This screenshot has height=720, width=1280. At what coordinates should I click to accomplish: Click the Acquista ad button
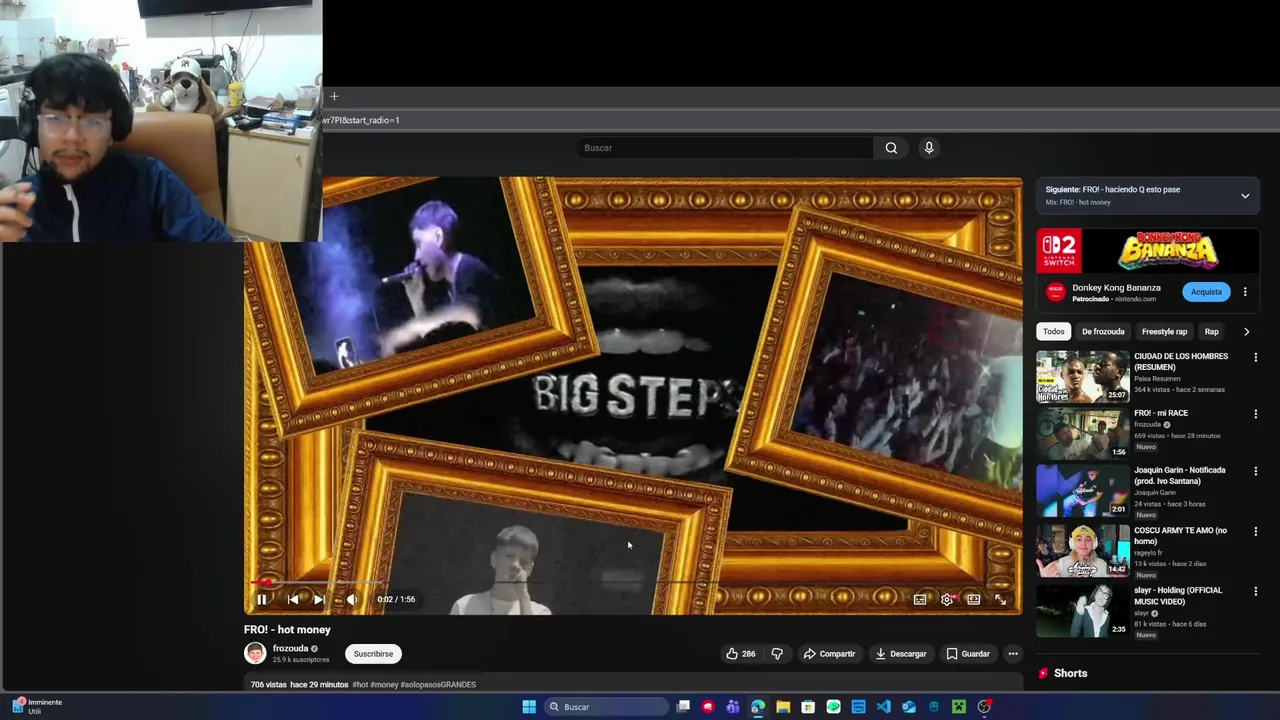1206,292
